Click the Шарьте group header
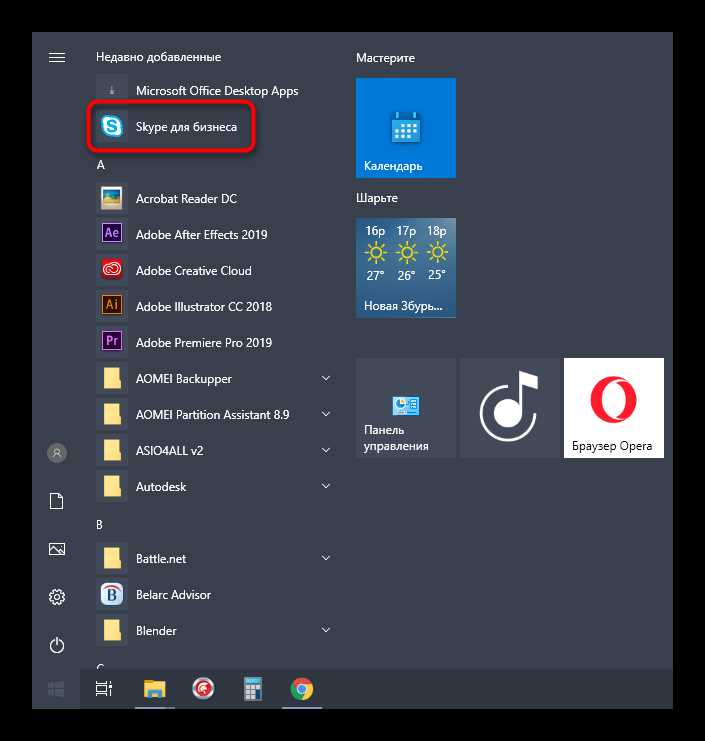 pos(377,198)
